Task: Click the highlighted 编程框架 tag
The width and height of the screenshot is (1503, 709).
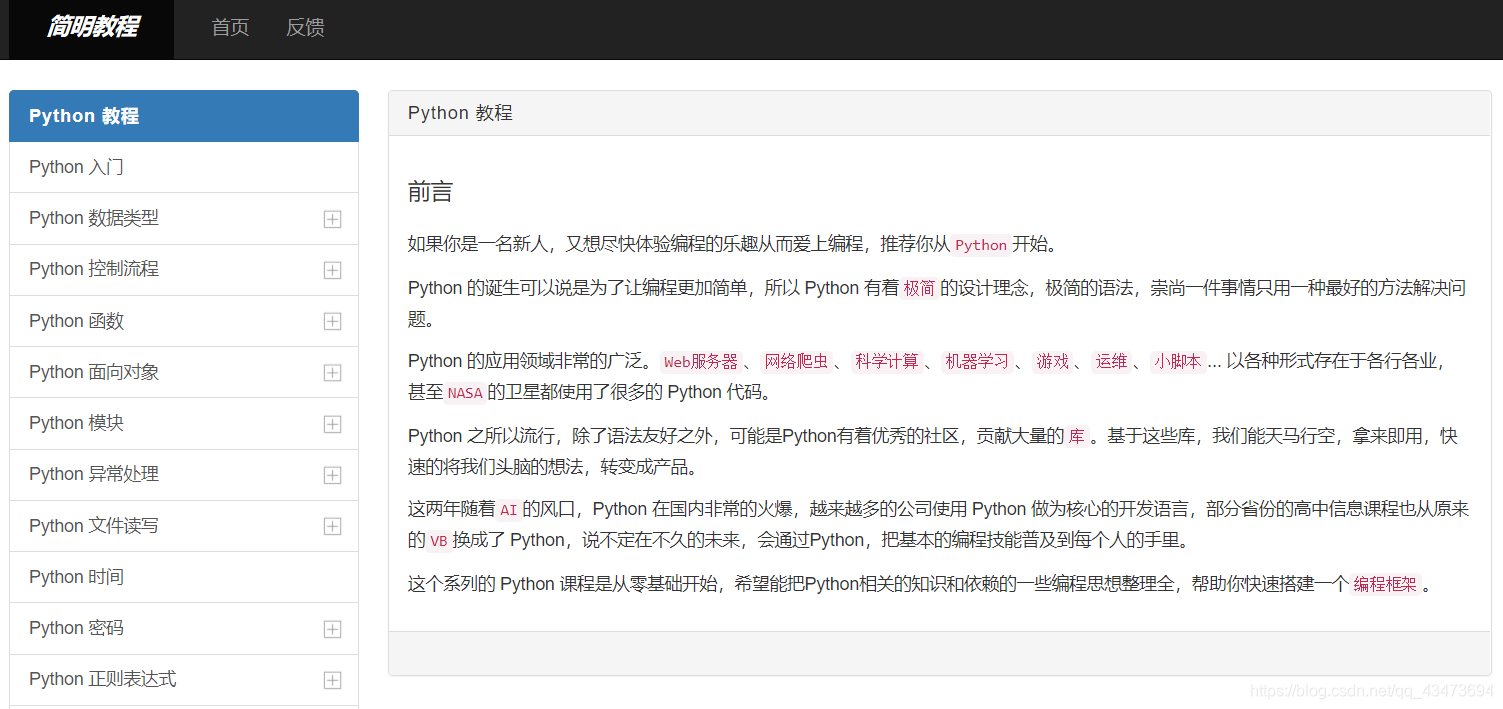Action: pos(1385,585)
